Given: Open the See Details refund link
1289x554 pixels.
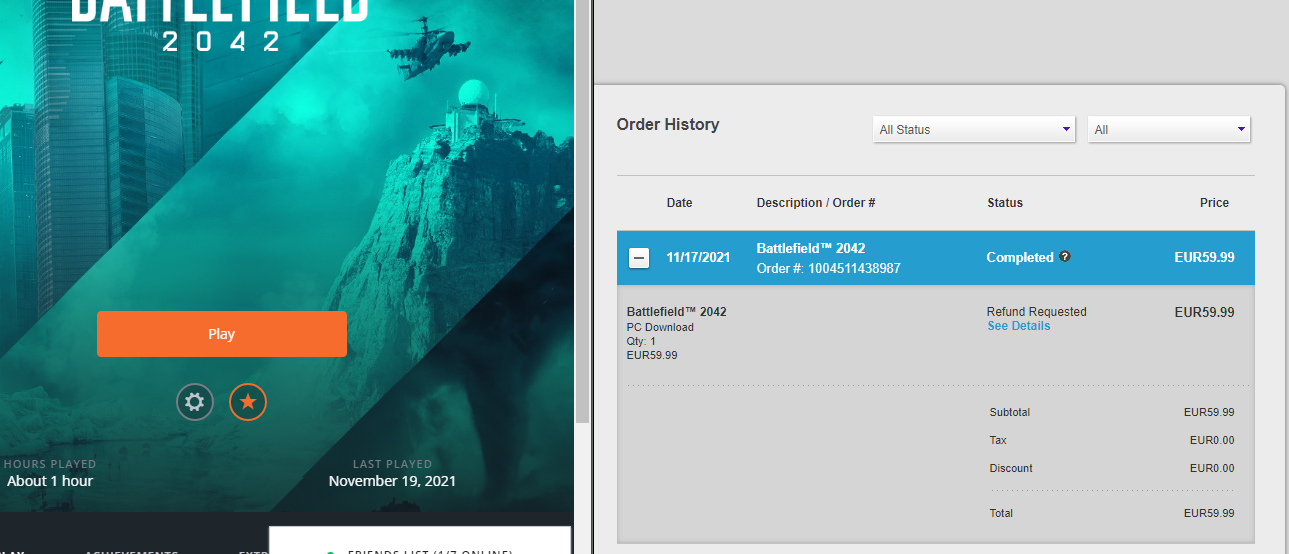Looking at the screenshot, I should coord(1018,326).
